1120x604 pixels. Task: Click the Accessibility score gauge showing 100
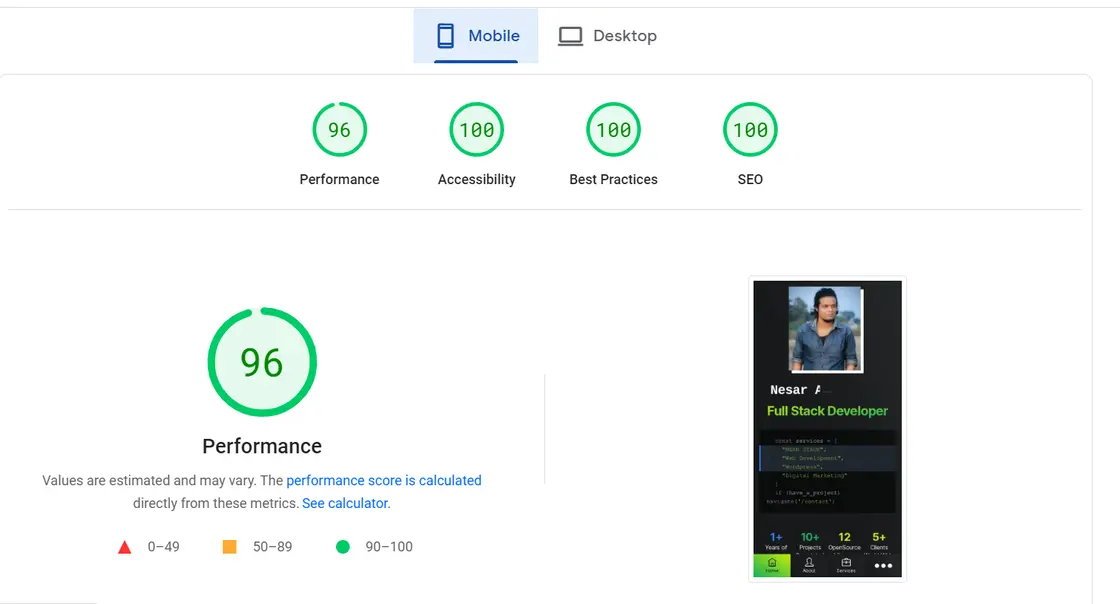click(x=476, y=130)
